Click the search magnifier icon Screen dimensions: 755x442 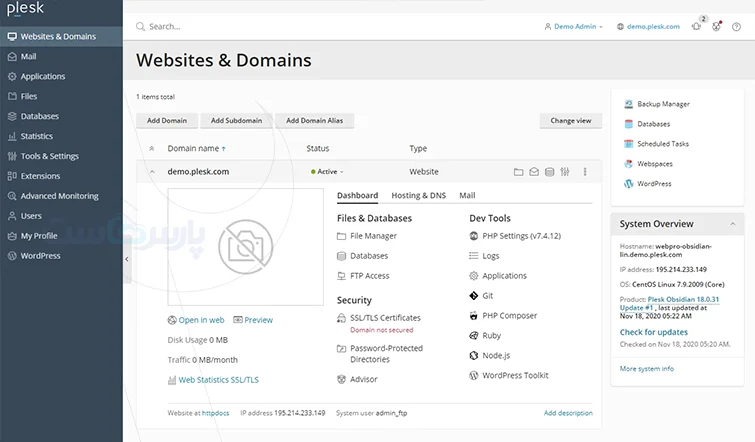coord(140,26)
